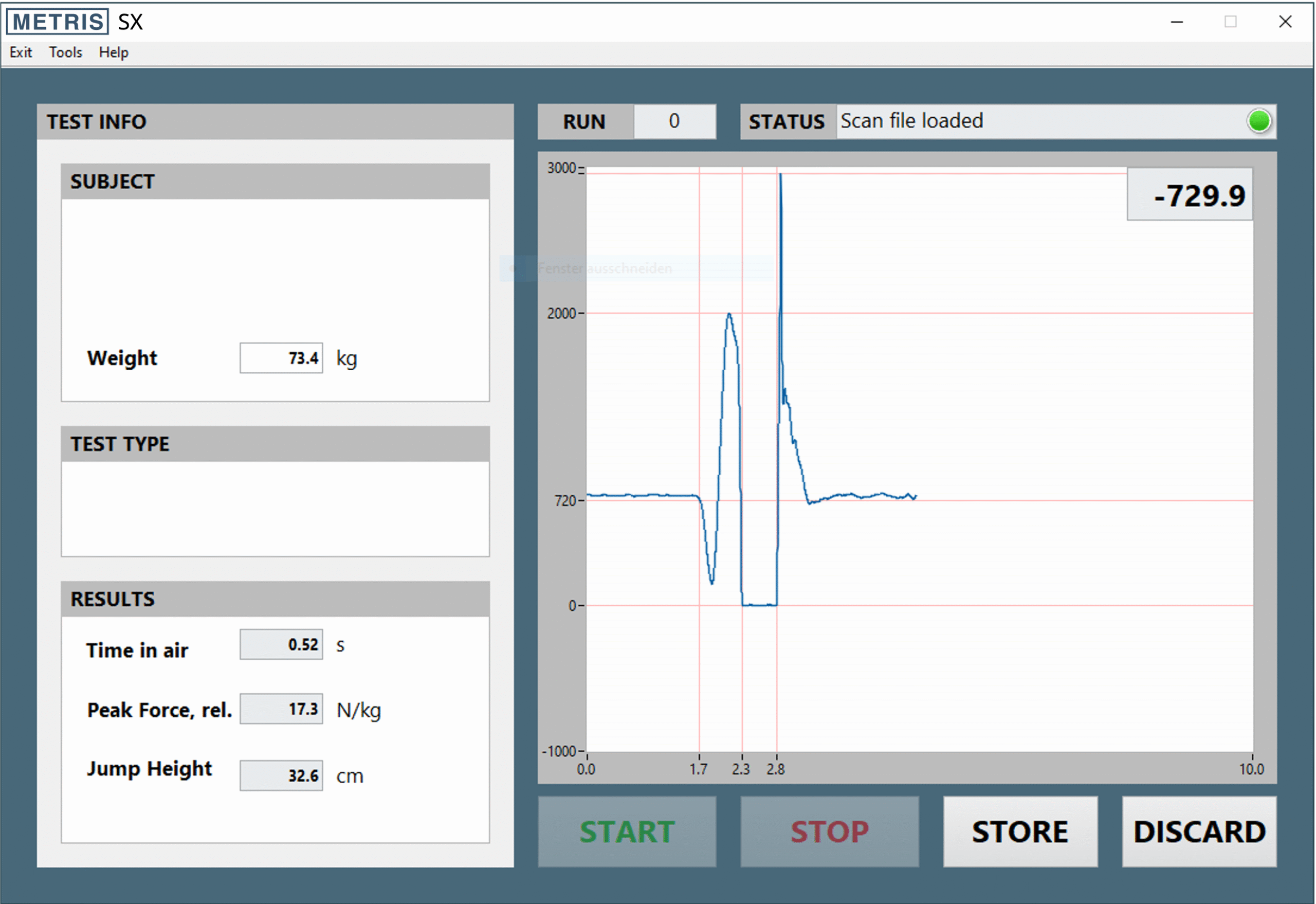
Task: Click the green status indicator light
Action: coord(1258,121)
